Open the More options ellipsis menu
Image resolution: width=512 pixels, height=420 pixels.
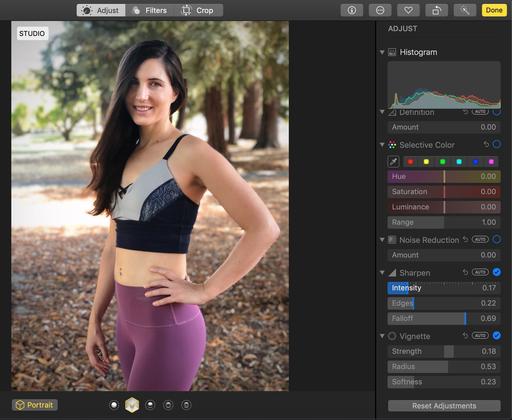coord(380,10)
